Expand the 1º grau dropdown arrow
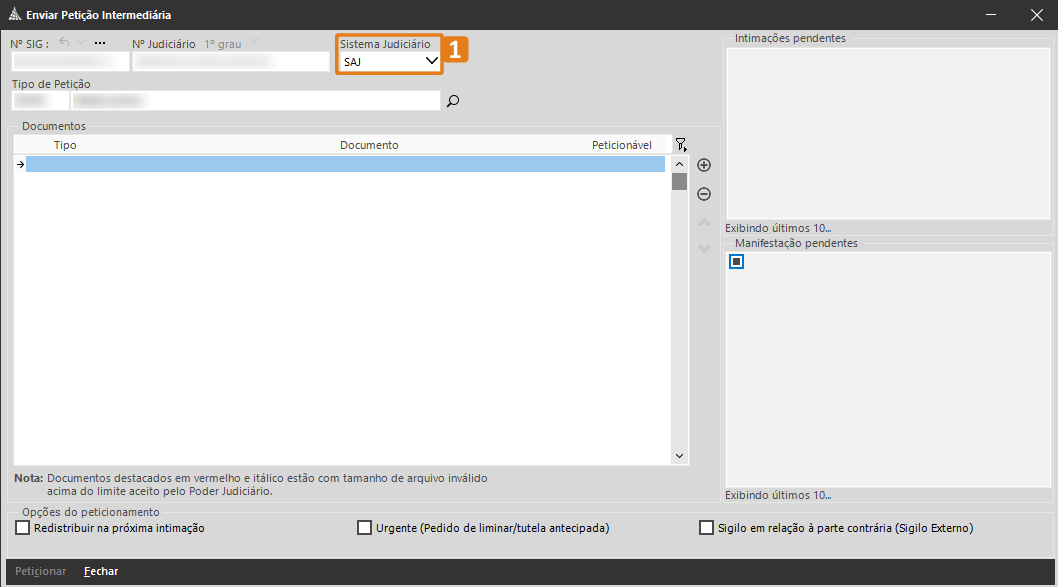Viewport: 1058px width, 587px height. pyautogui.click(x=254, y=42)
